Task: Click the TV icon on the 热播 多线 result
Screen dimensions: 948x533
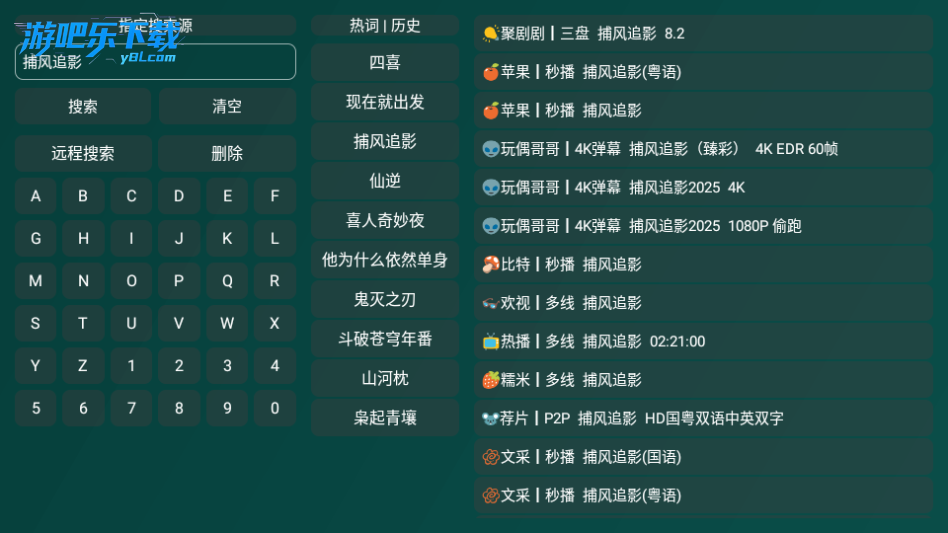Action: (x=490, y=341)
